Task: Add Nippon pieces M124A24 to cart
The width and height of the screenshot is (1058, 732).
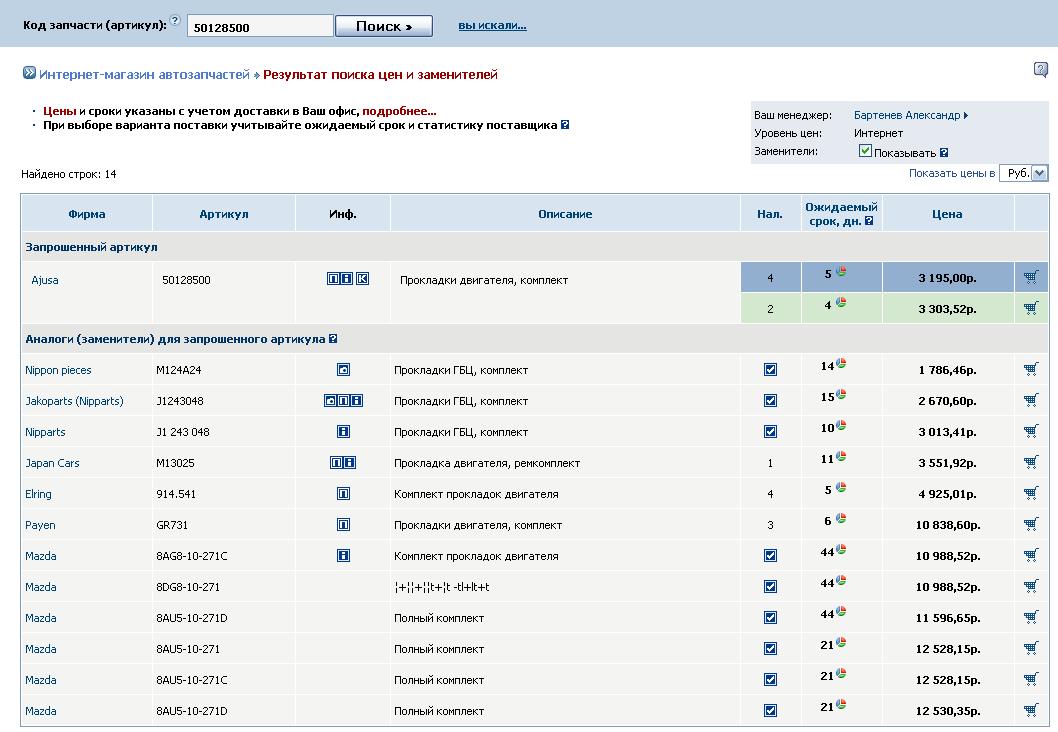Action: click(x=1030, y=370)
